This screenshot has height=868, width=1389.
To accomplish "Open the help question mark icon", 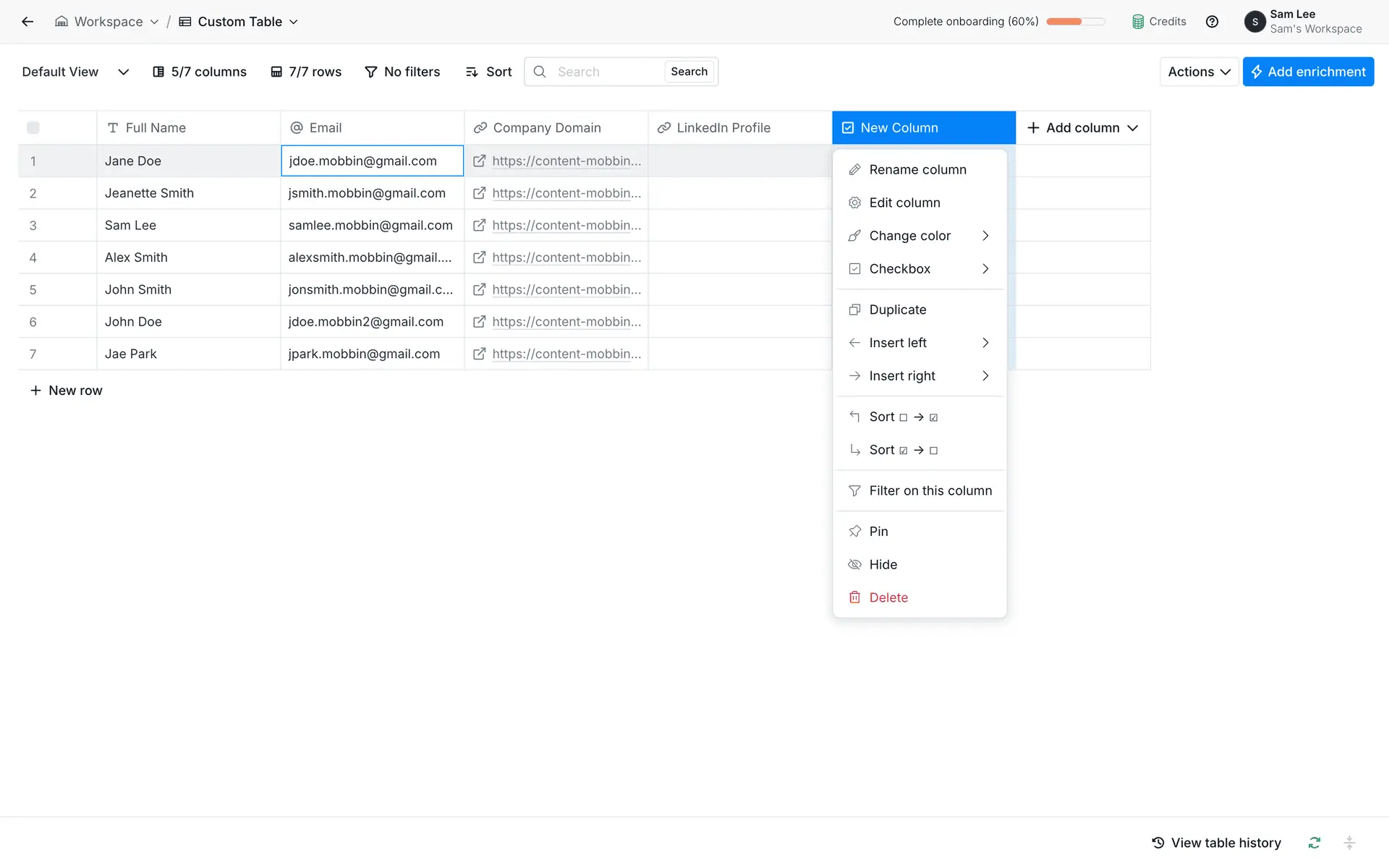I will click(x=1212, y=22).
